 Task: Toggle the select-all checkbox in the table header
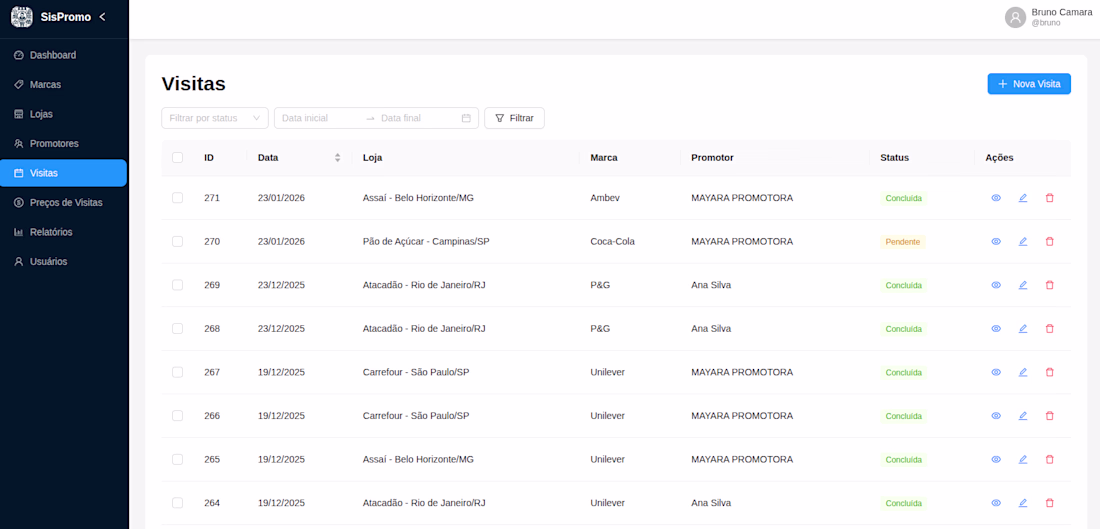tap(178, 157)
